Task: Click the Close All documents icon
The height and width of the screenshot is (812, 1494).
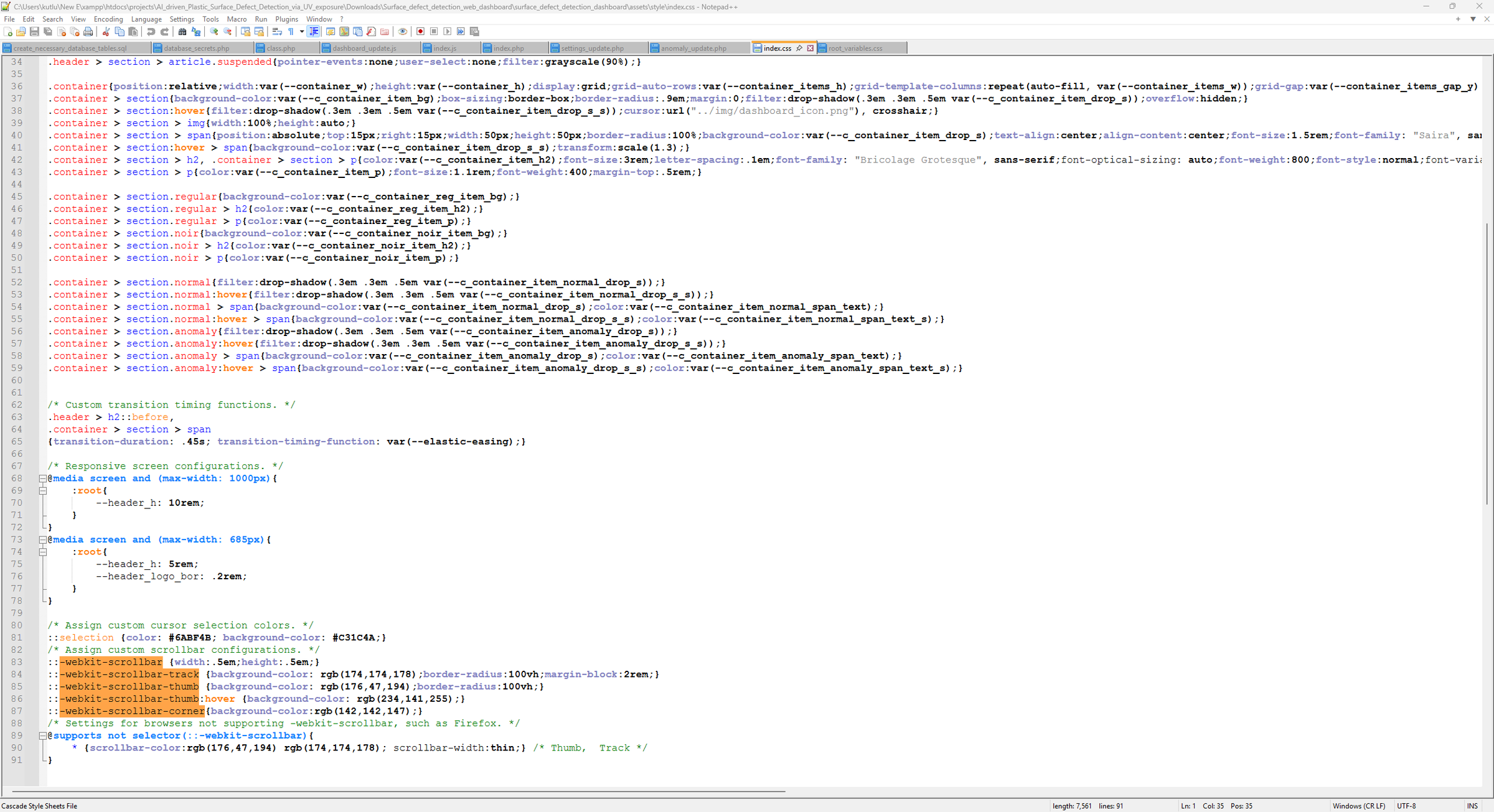Action: click(x=75, y=32)
